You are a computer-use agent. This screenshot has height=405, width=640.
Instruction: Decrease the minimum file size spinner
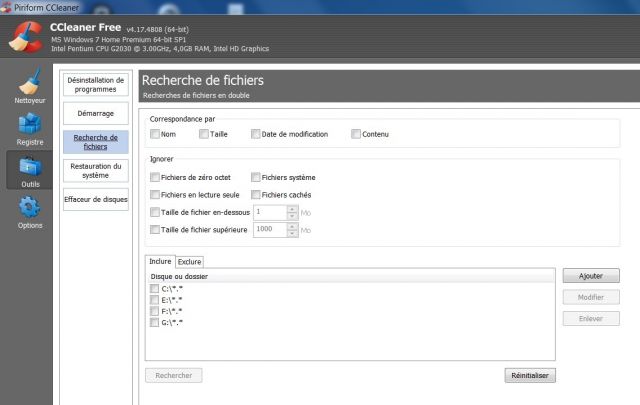292,216
